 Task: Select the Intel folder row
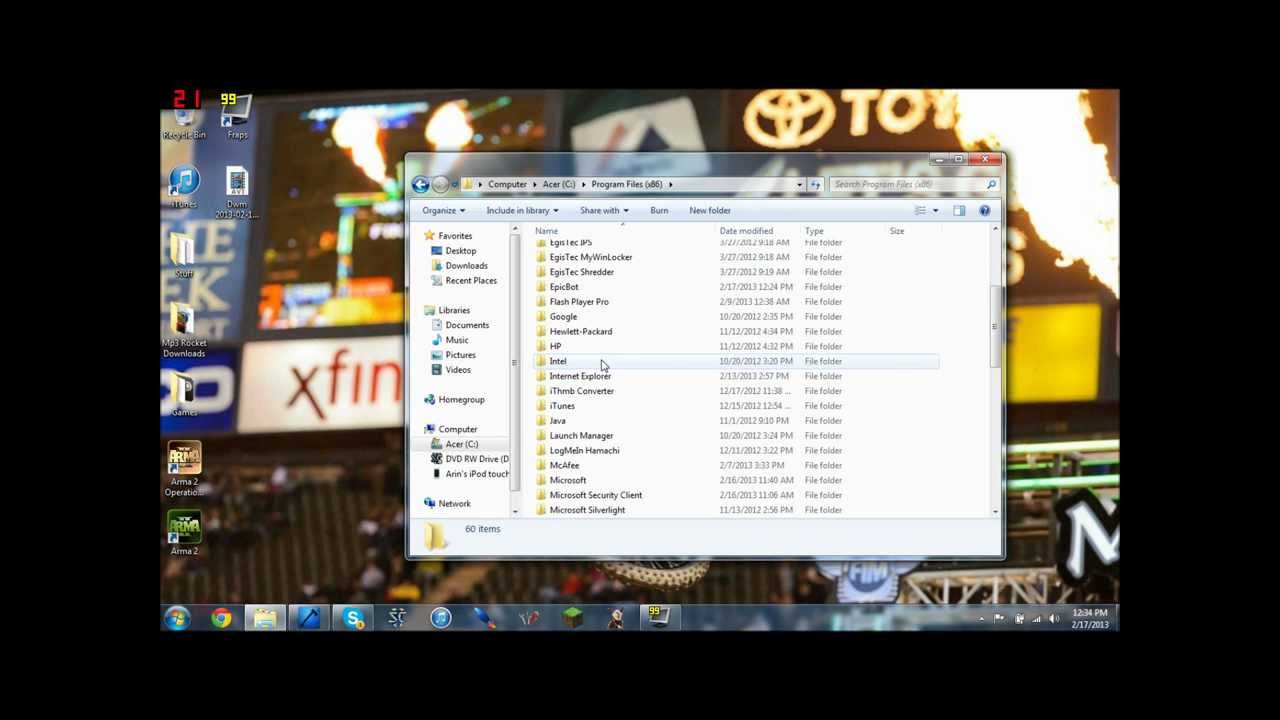tap(735, 361)
